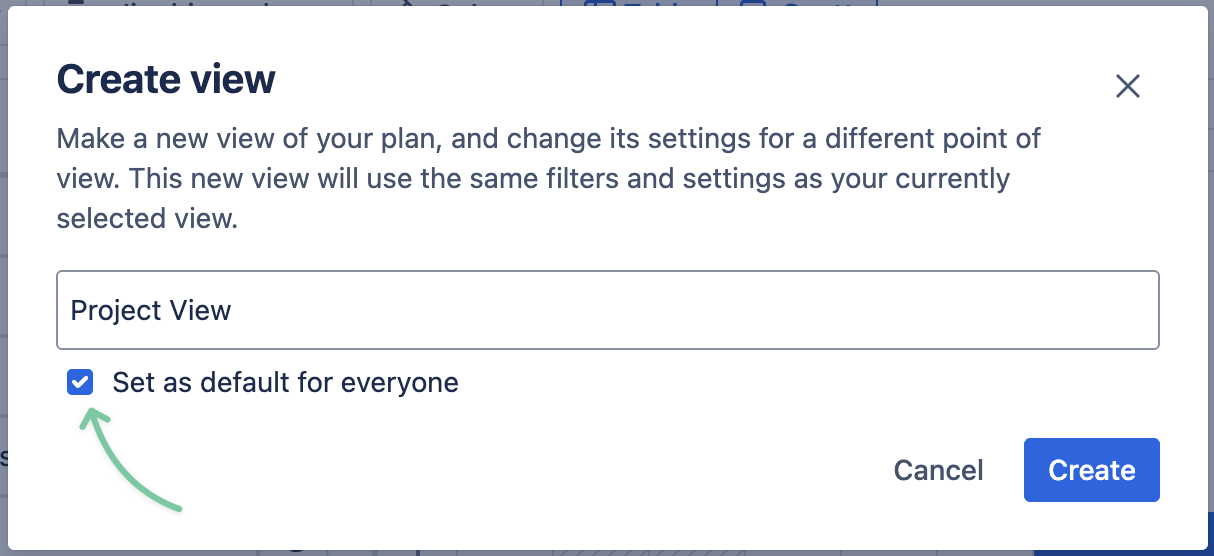The image size is (1214, 556).
Task: Cancel creating the new view
Action: point(938,470)
